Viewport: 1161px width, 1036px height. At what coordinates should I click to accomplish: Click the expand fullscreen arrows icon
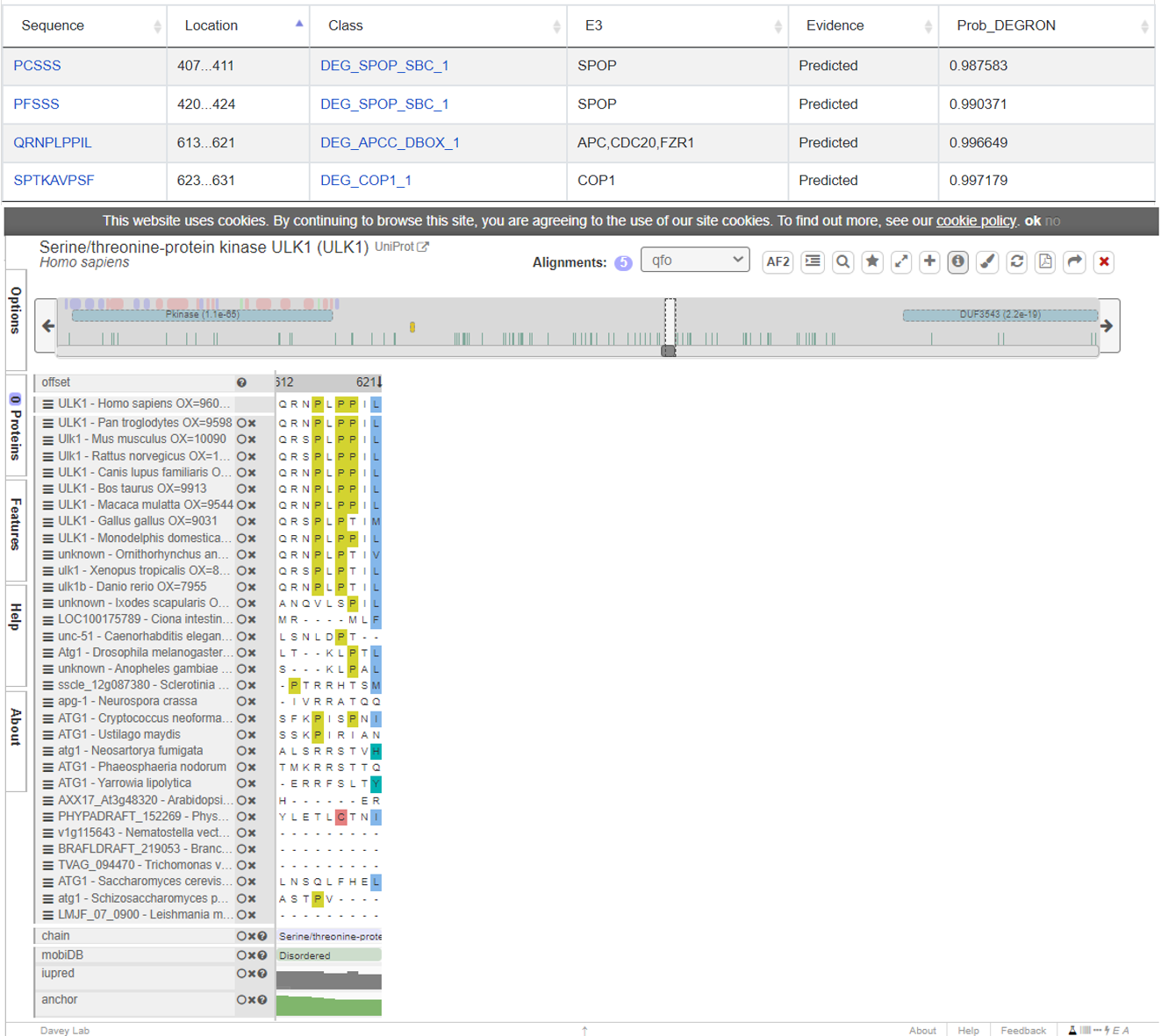[901, 261]
